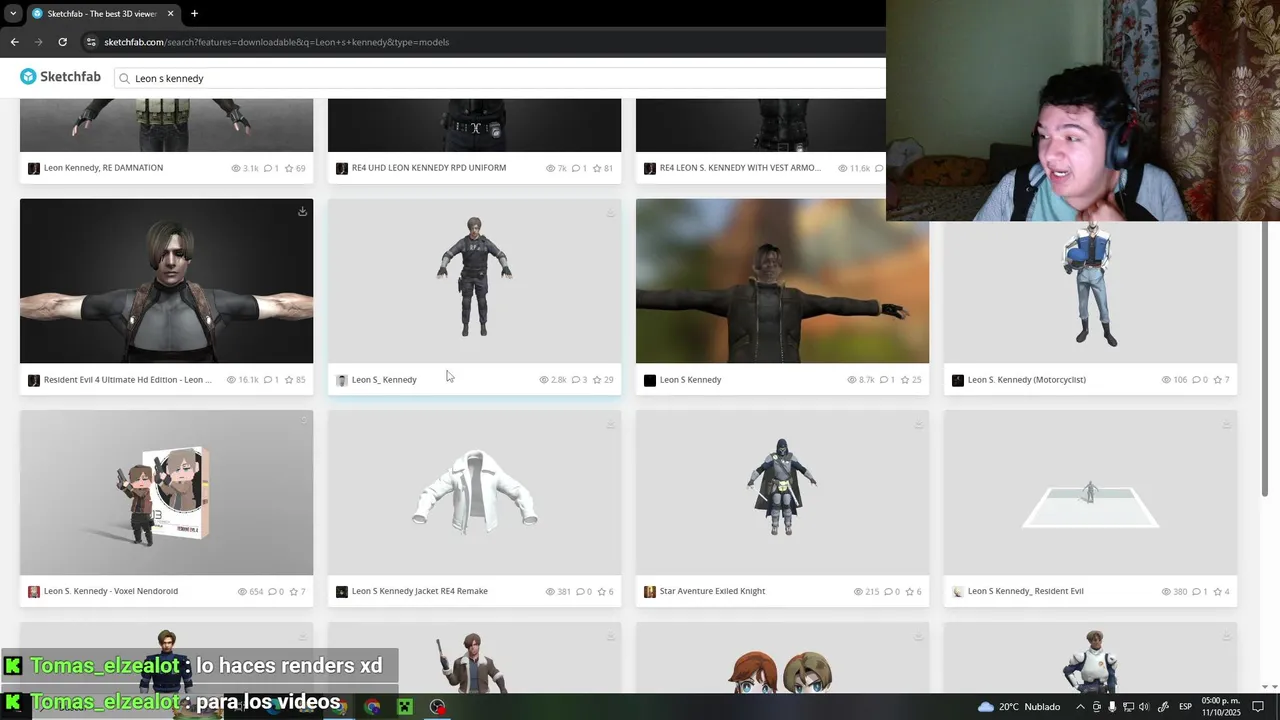The image size is (1280, 720).
Task: Click author avatar of Leon S Kennedy_ Resident Evil
Action: [958, 591]
